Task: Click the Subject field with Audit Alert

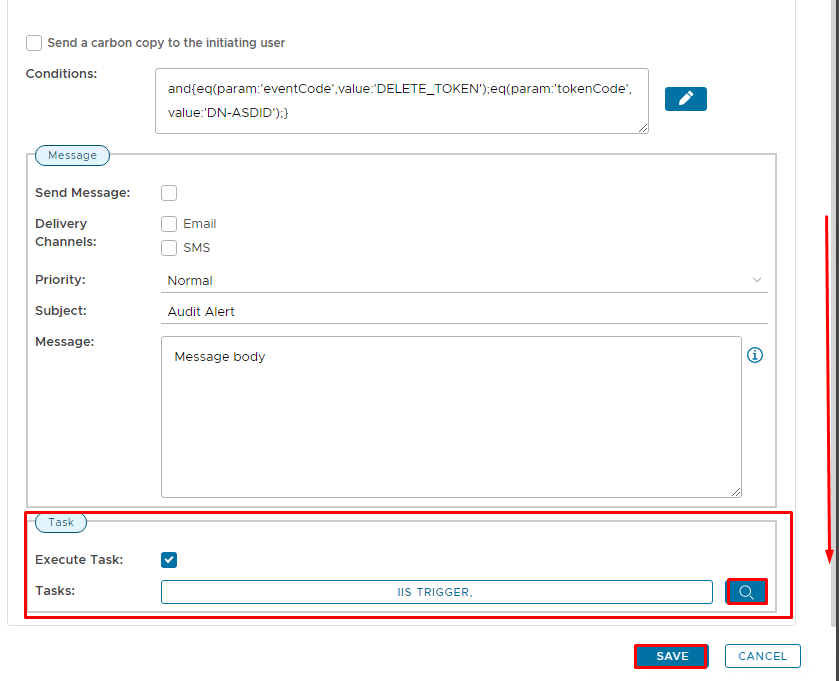Action: 460,312
